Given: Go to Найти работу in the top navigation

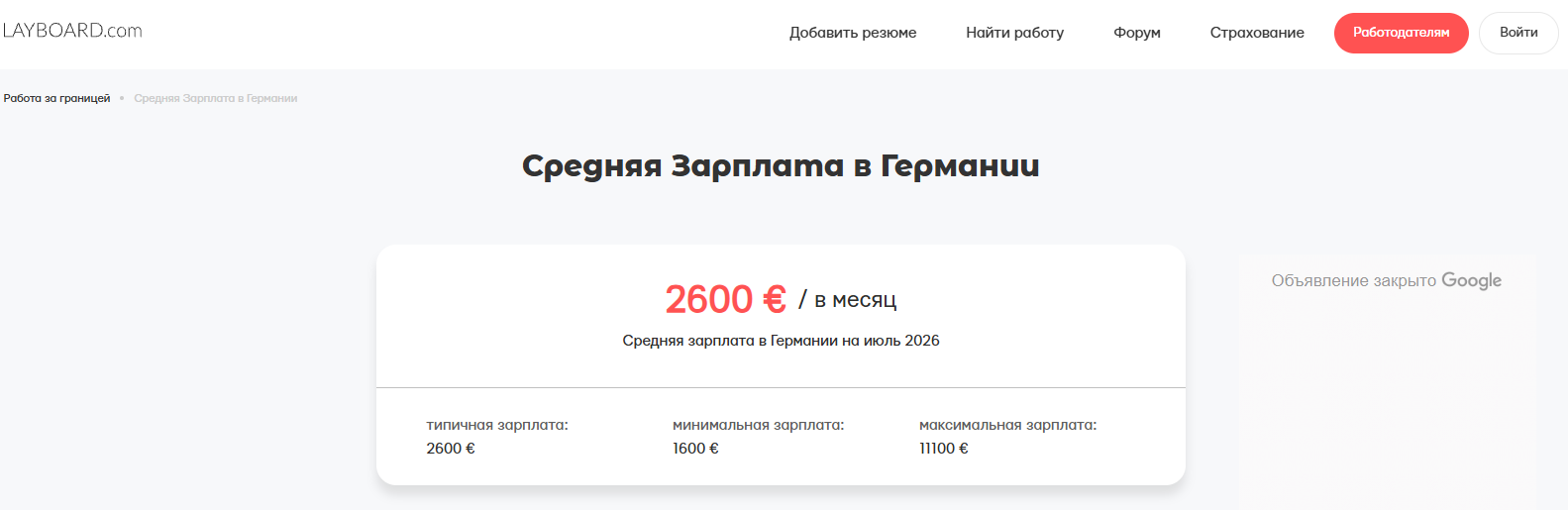Looking at the screenshot, I should point(1014,33).
